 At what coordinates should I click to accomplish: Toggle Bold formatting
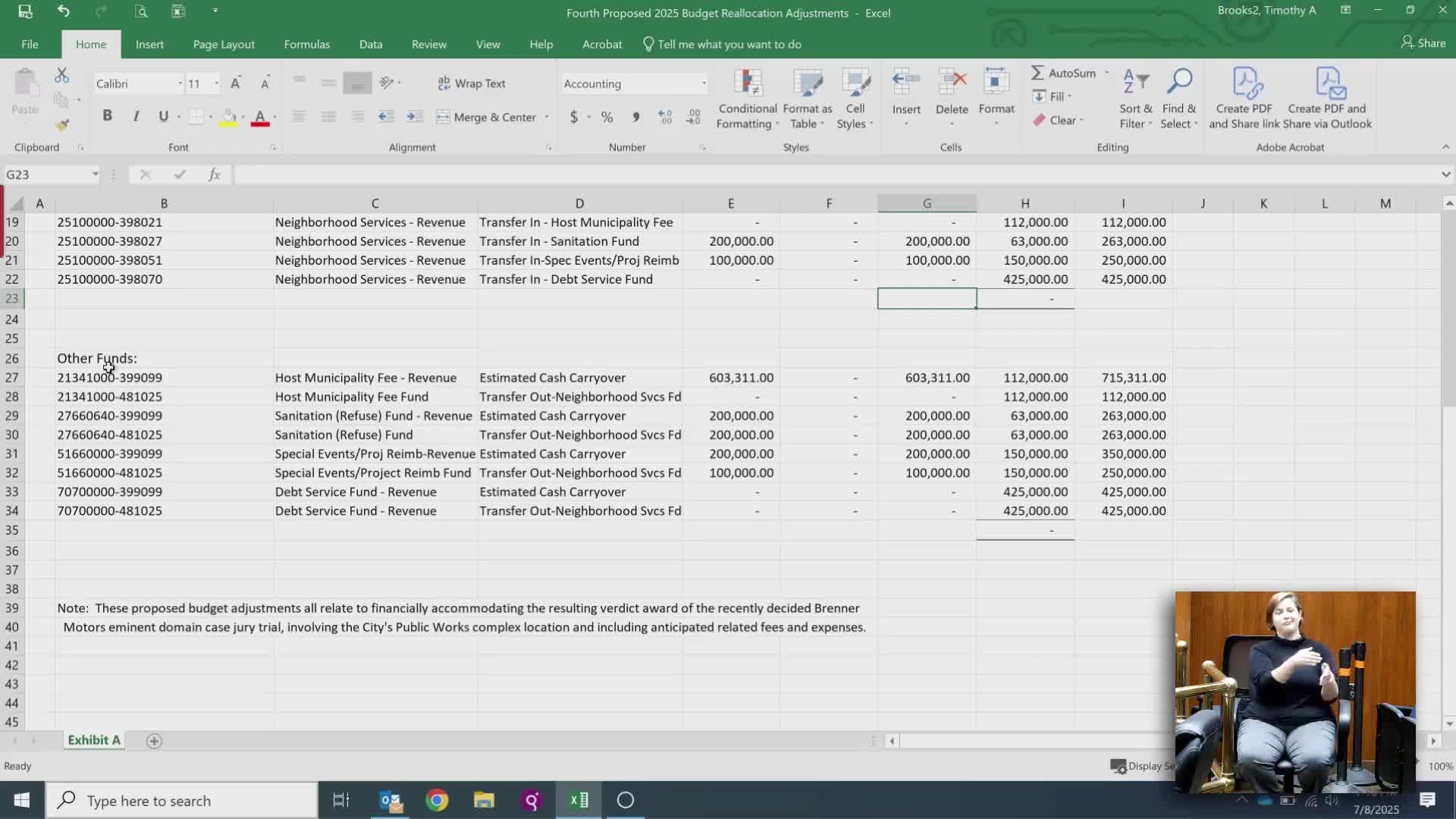(107, 116)
